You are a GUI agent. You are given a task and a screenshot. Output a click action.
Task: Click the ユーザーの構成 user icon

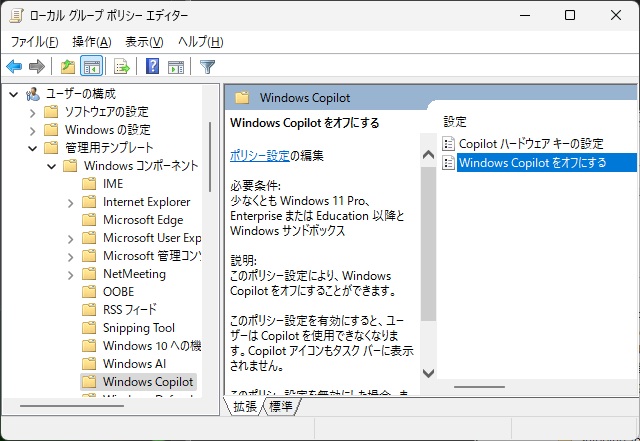pyautogui.click(x=33, y=94)
